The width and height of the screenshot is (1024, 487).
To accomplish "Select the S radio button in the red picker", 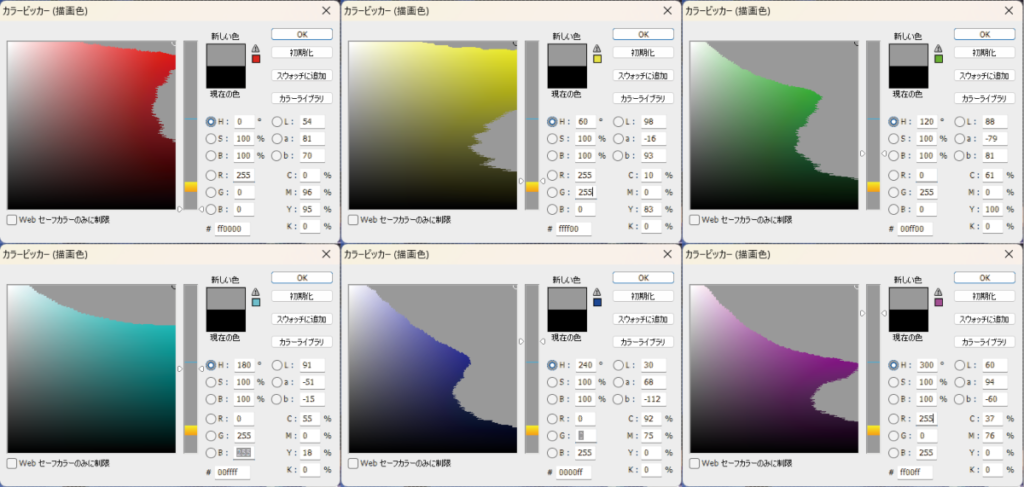I will coord(211,139).
